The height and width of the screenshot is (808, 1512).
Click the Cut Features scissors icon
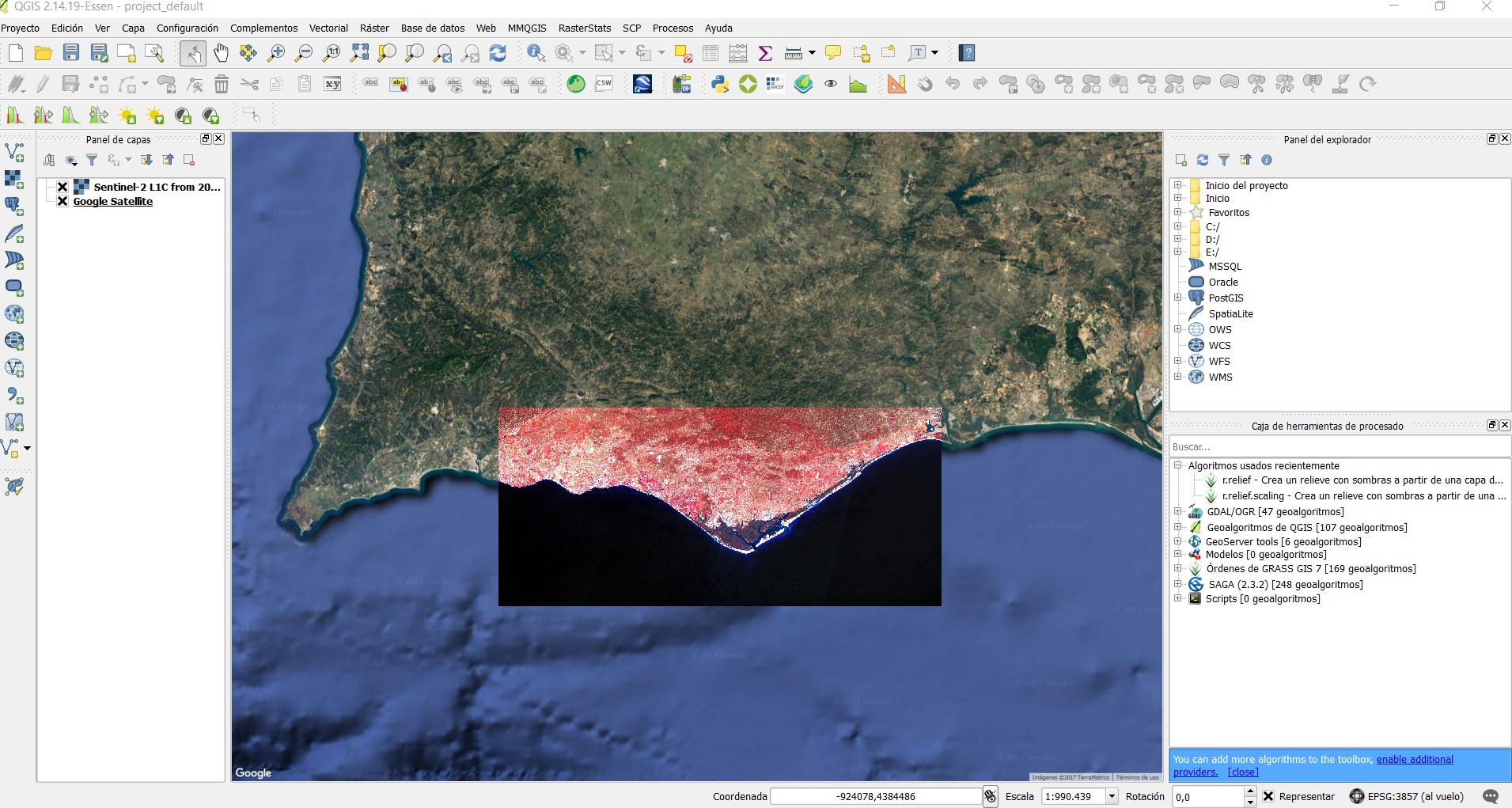249,84
